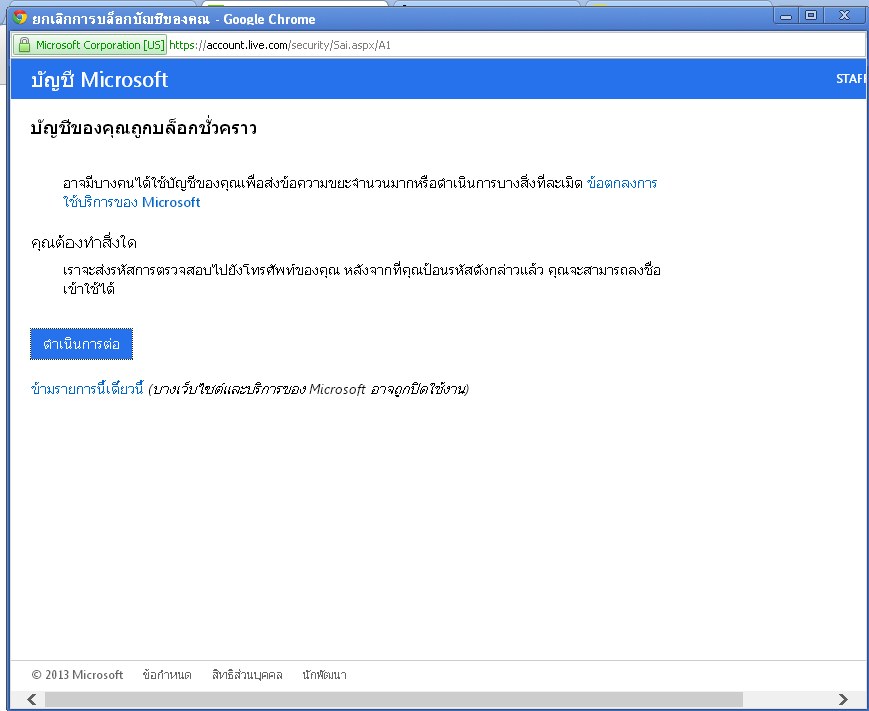This screenshot has height=711, width=869.
Task: Click the green padlock security icon
Action: [x=24, y=45]
